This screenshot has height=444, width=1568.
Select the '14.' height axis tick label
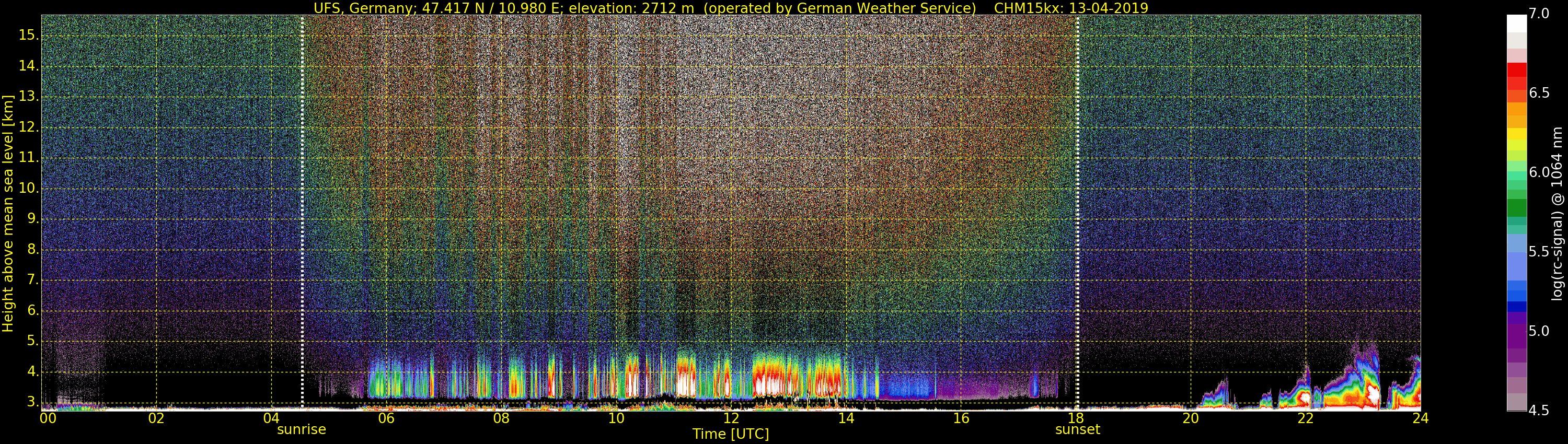(x=28, y=66)
